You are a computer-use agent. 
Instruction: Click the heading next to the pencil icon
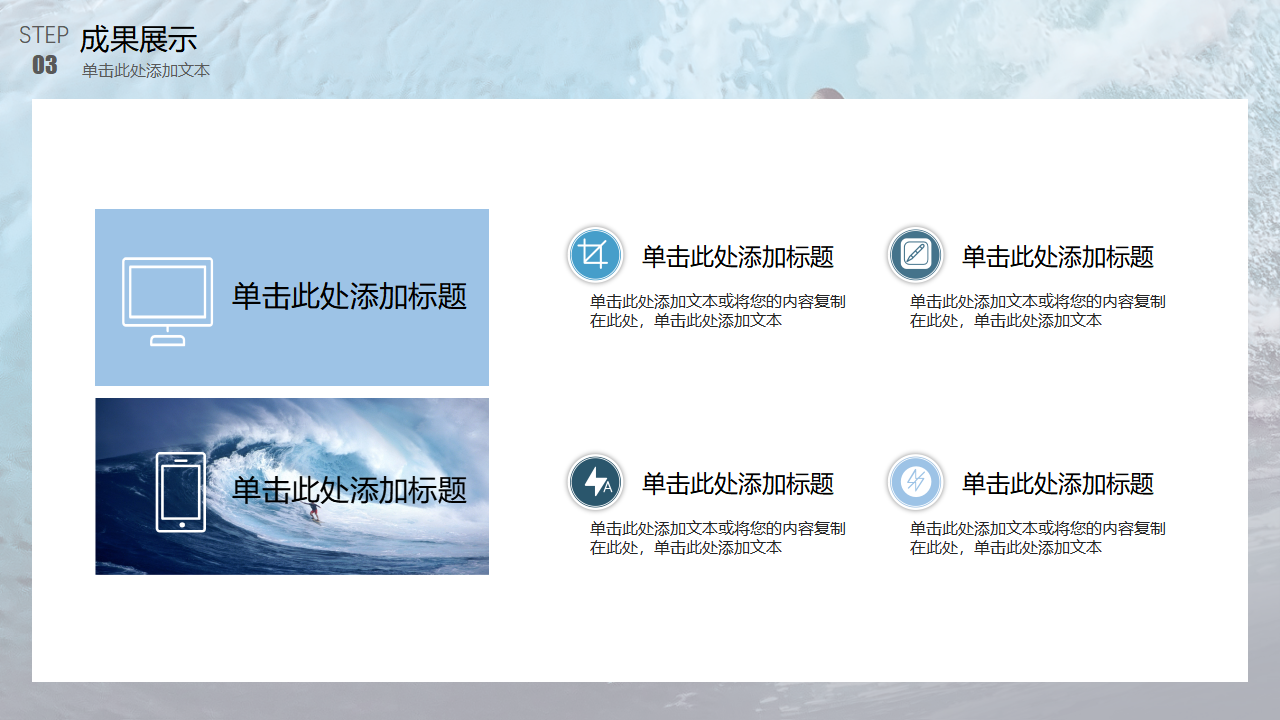[x=1058, y=257]
